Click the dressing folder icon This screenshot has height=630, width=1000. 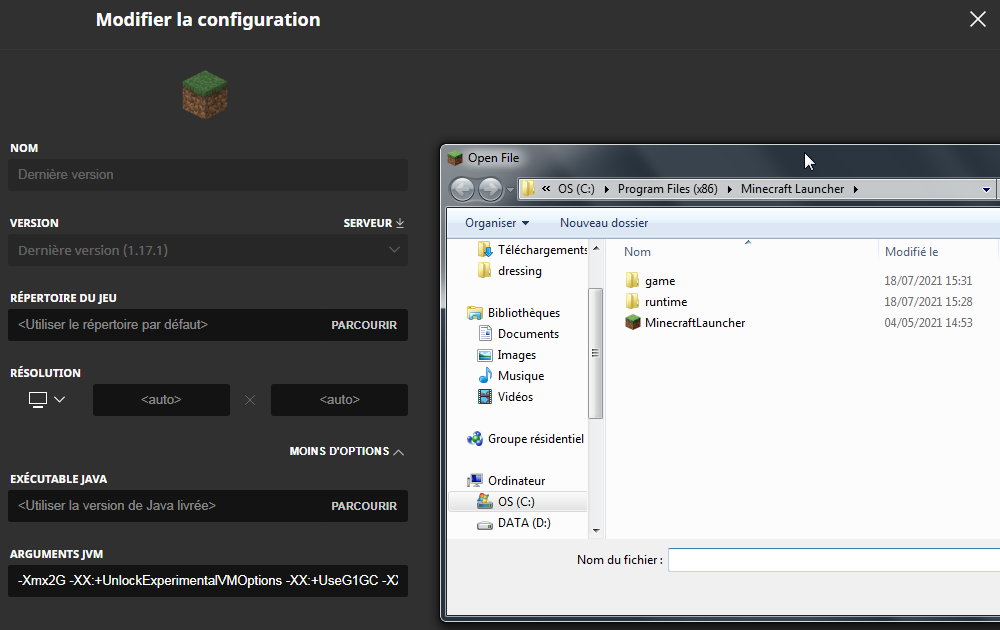(485, 270)
